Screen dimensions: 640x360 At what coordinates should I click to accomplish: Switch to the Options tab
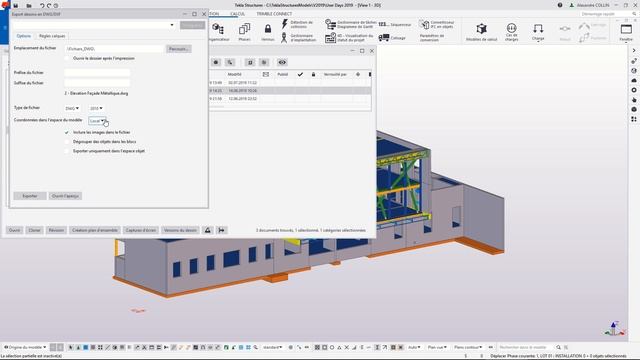click(24, 36)
